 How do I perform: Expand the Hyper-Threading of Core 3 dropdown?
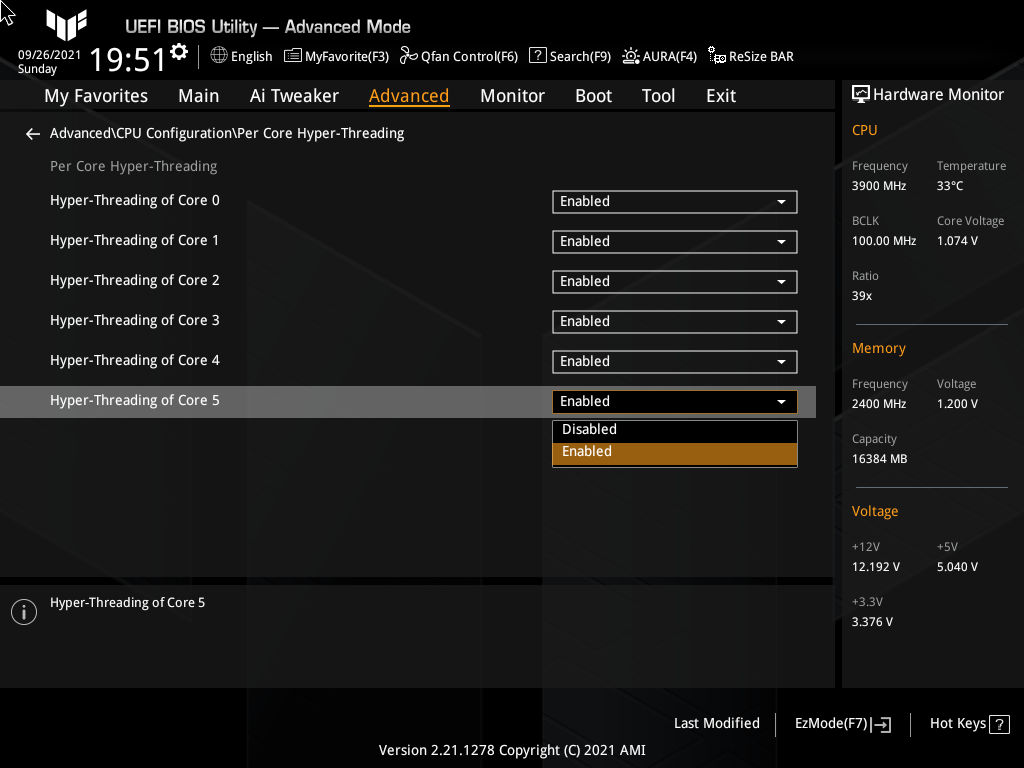click(x=674, y=321)
